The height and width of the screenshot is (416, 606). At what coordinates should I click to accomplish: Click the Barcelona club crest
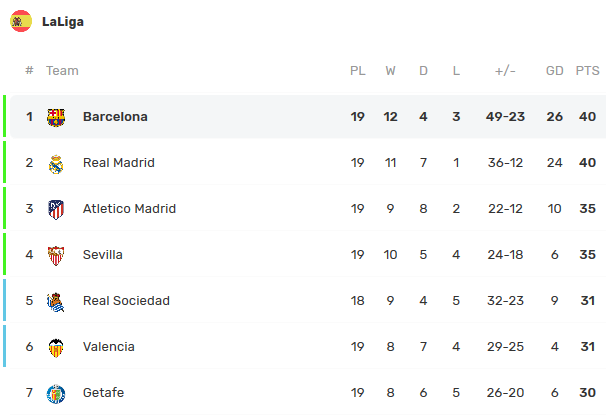(56, 117)
